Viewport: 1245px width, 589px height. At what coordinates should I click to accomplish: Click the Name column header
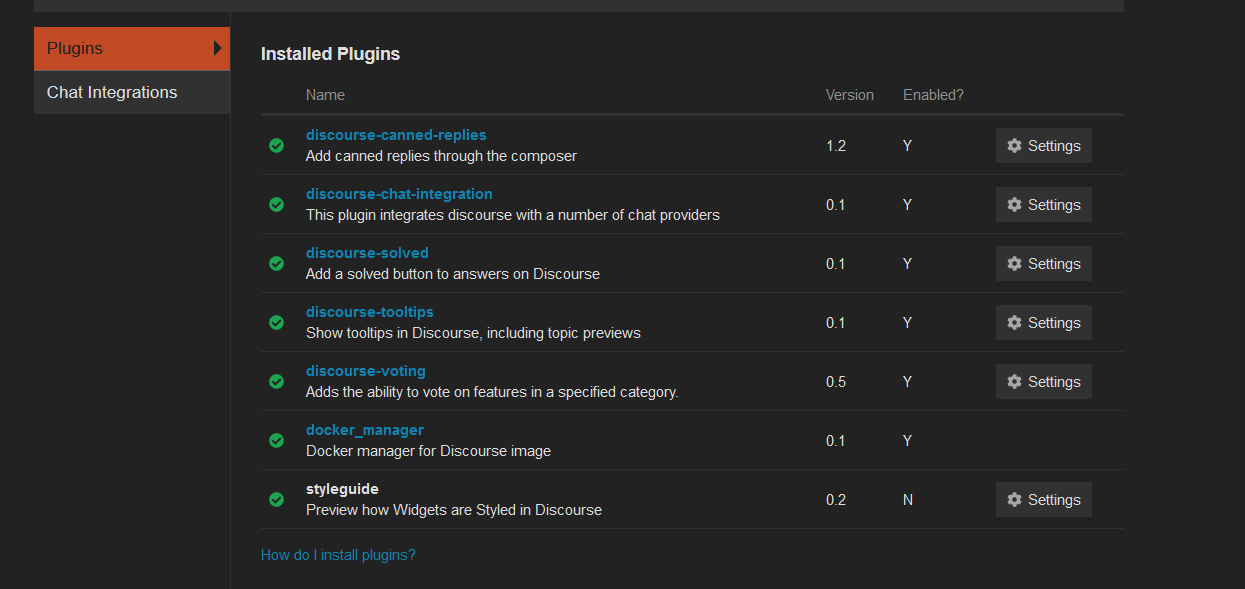pos(325,95)
